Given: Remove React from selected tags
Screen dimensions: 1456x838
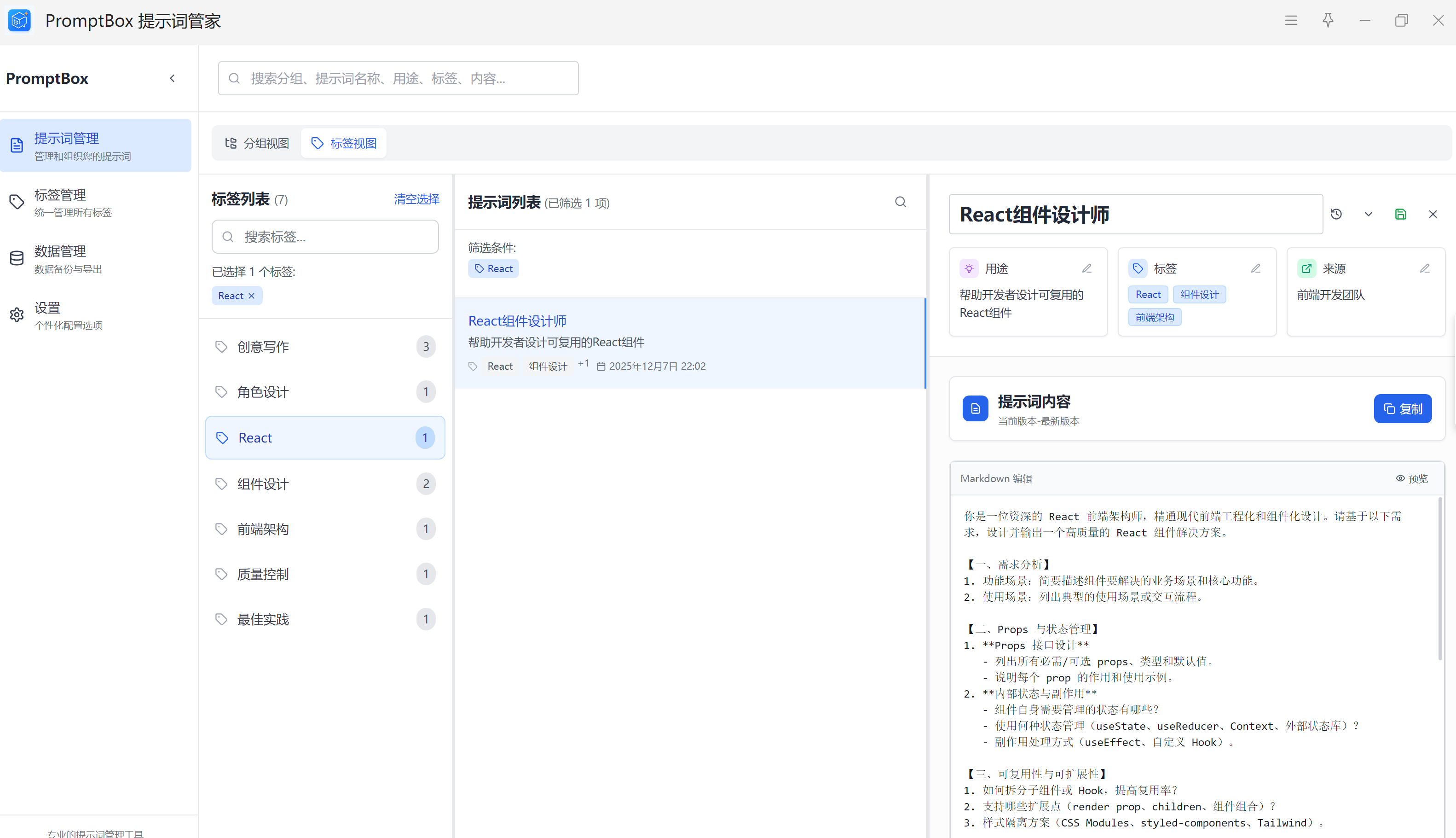Looking at the screenshot, I should (251, 296).
